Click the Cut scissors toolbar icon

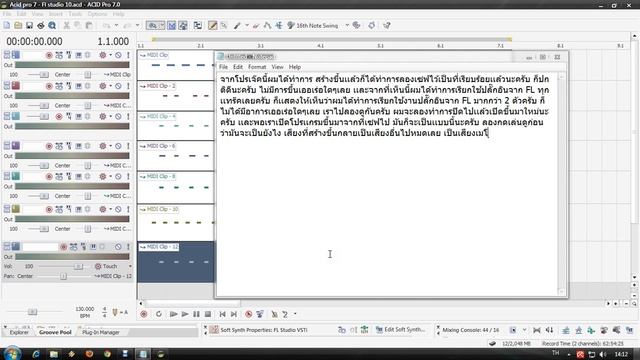66,25
